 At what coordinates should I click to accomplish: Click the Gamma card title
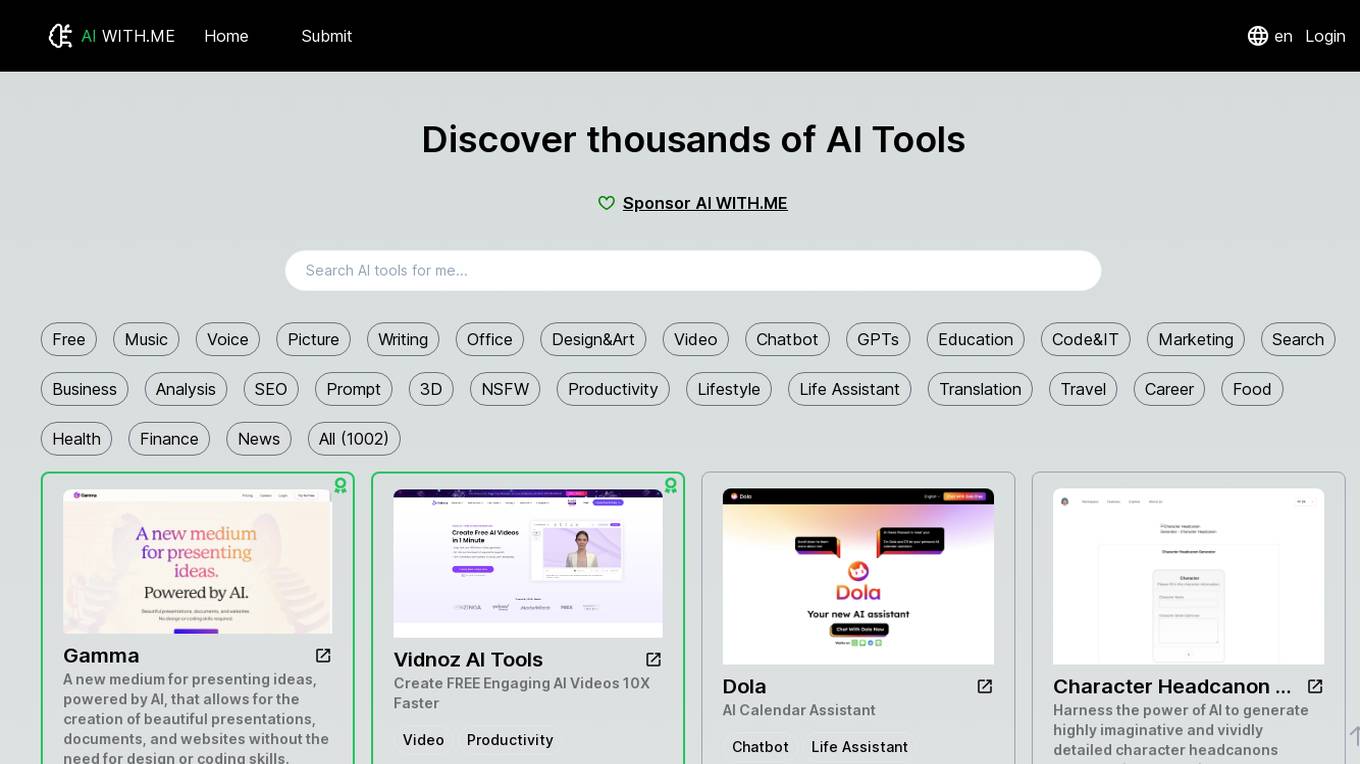click(x=101, y=656)
